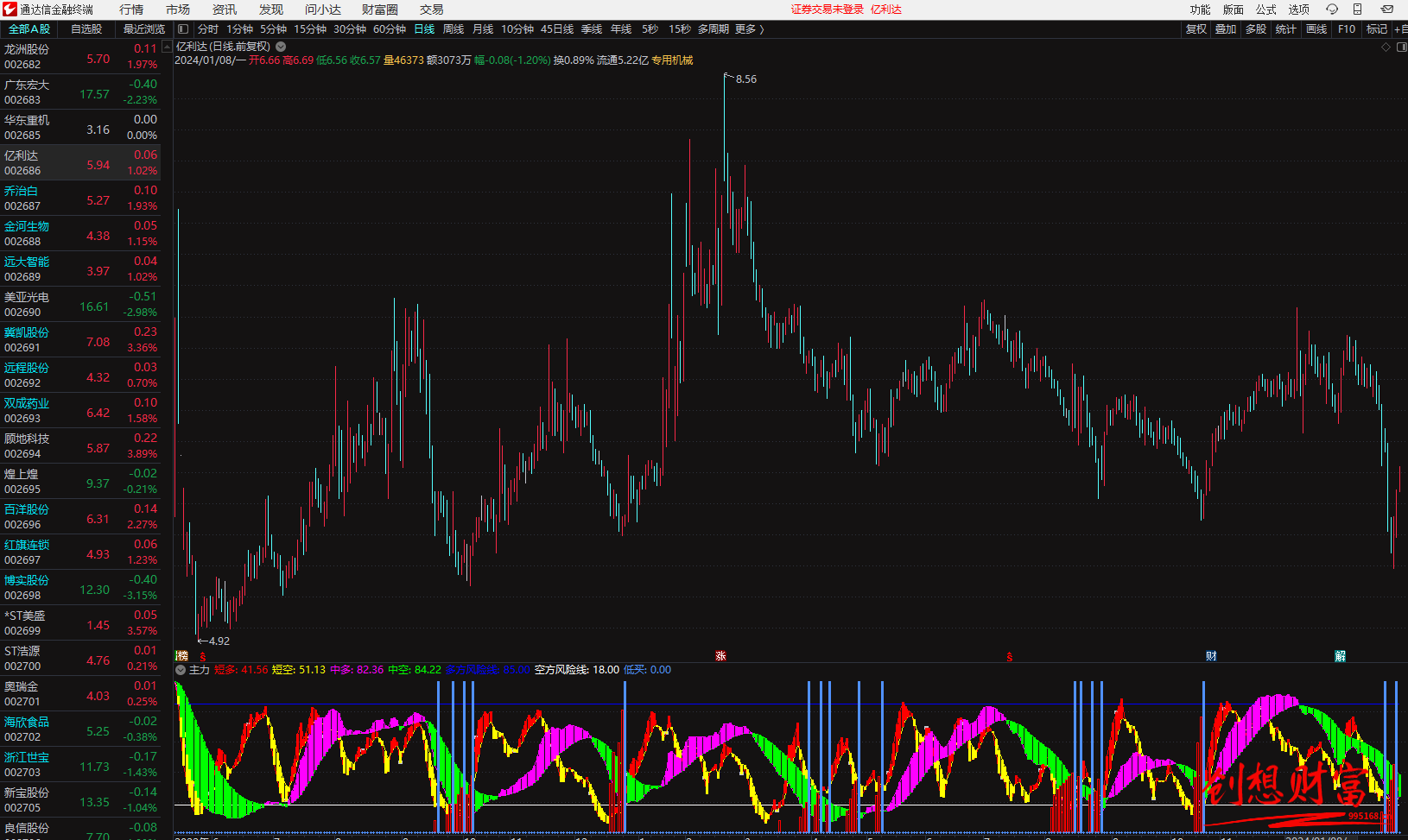Click the 专用机械 industry label
The image size is (1408, 840).
(x=672, y=60)
